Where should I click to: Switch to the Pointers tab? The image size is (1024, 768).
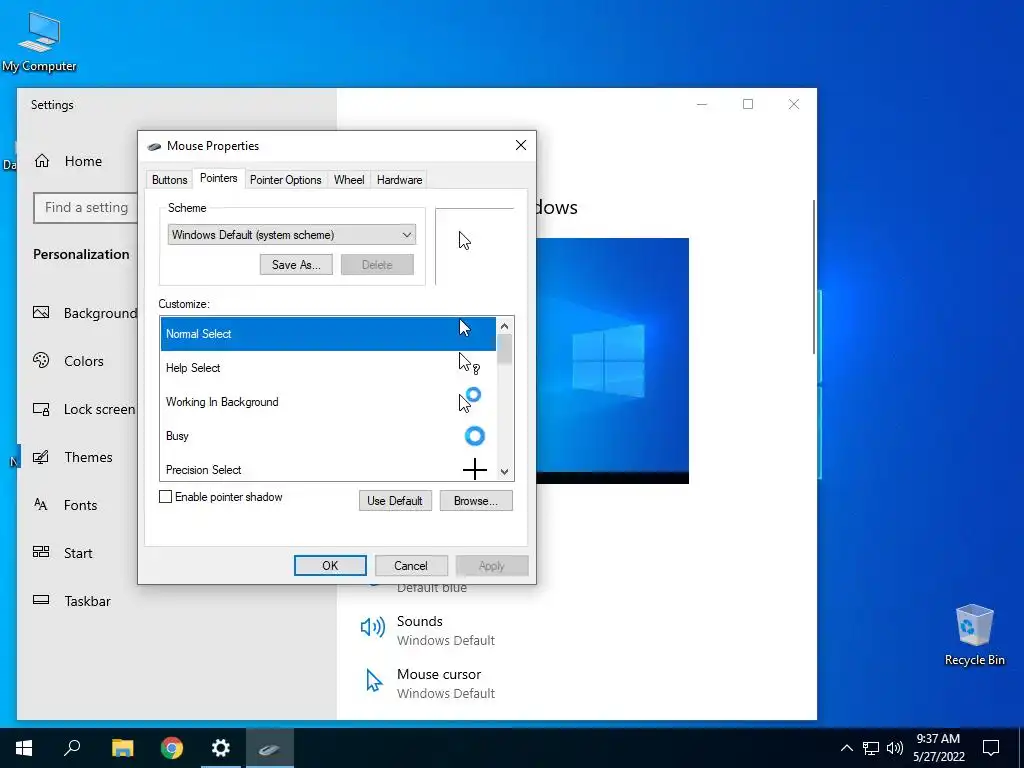(x=218, y=178)
